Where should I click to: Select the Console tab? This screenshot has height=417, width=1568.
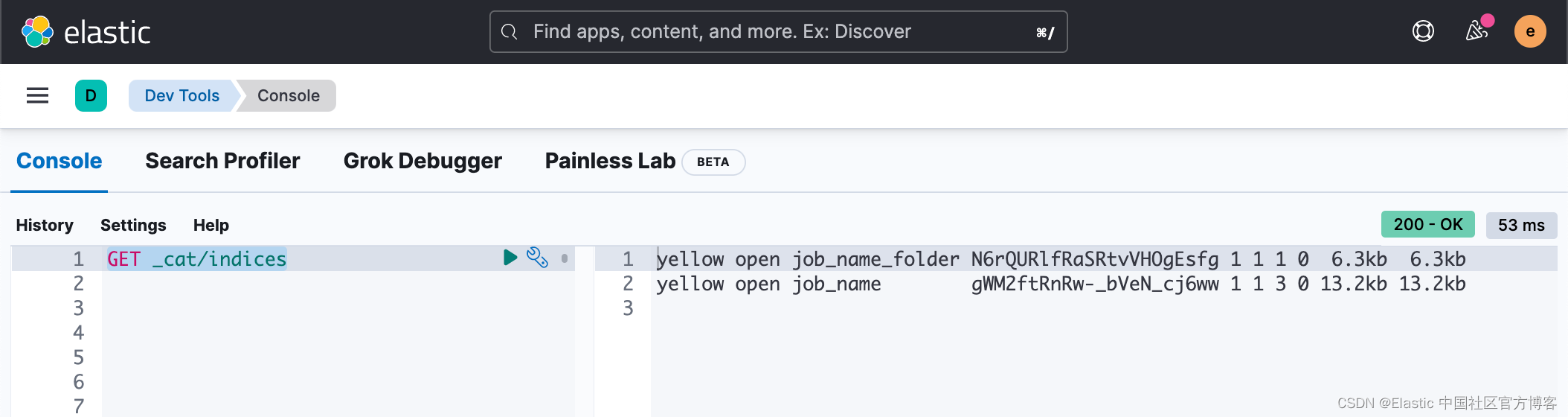tap(59, 161)
